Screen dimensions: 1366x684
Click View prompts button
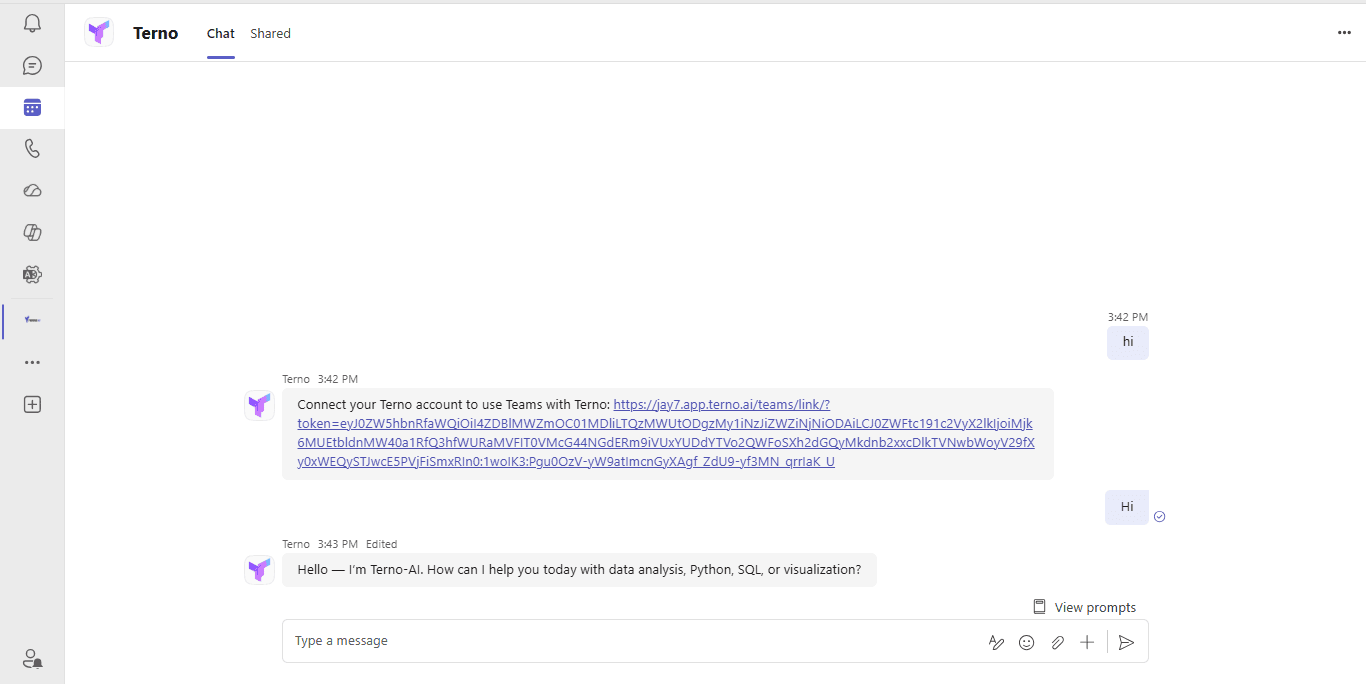[1085, 607]
